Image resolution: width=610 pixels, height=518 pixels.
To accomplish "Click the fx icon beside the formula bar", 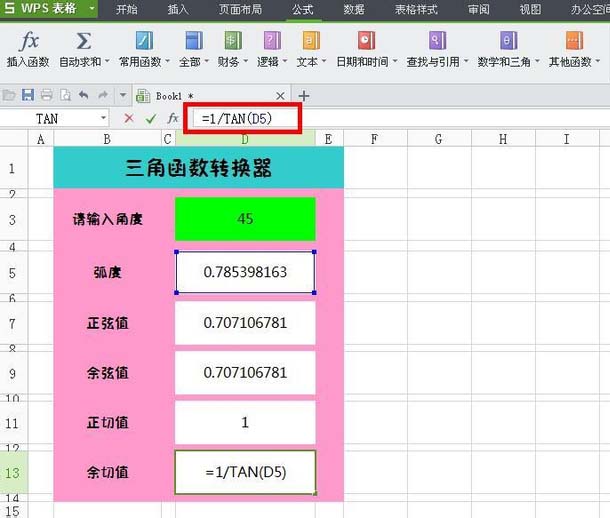I will coord(173,118).
